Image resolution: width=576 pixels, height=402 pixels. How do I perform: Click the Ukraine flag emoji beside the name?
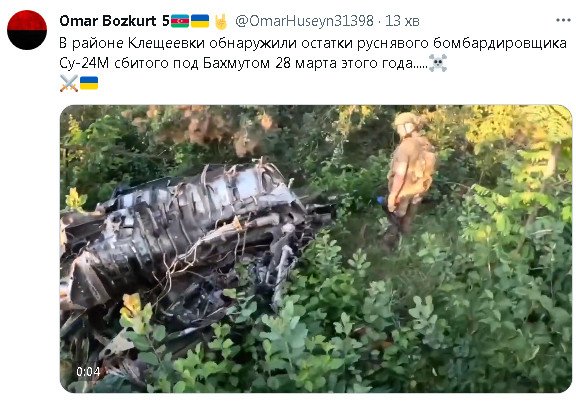click(x=200, y=21)
